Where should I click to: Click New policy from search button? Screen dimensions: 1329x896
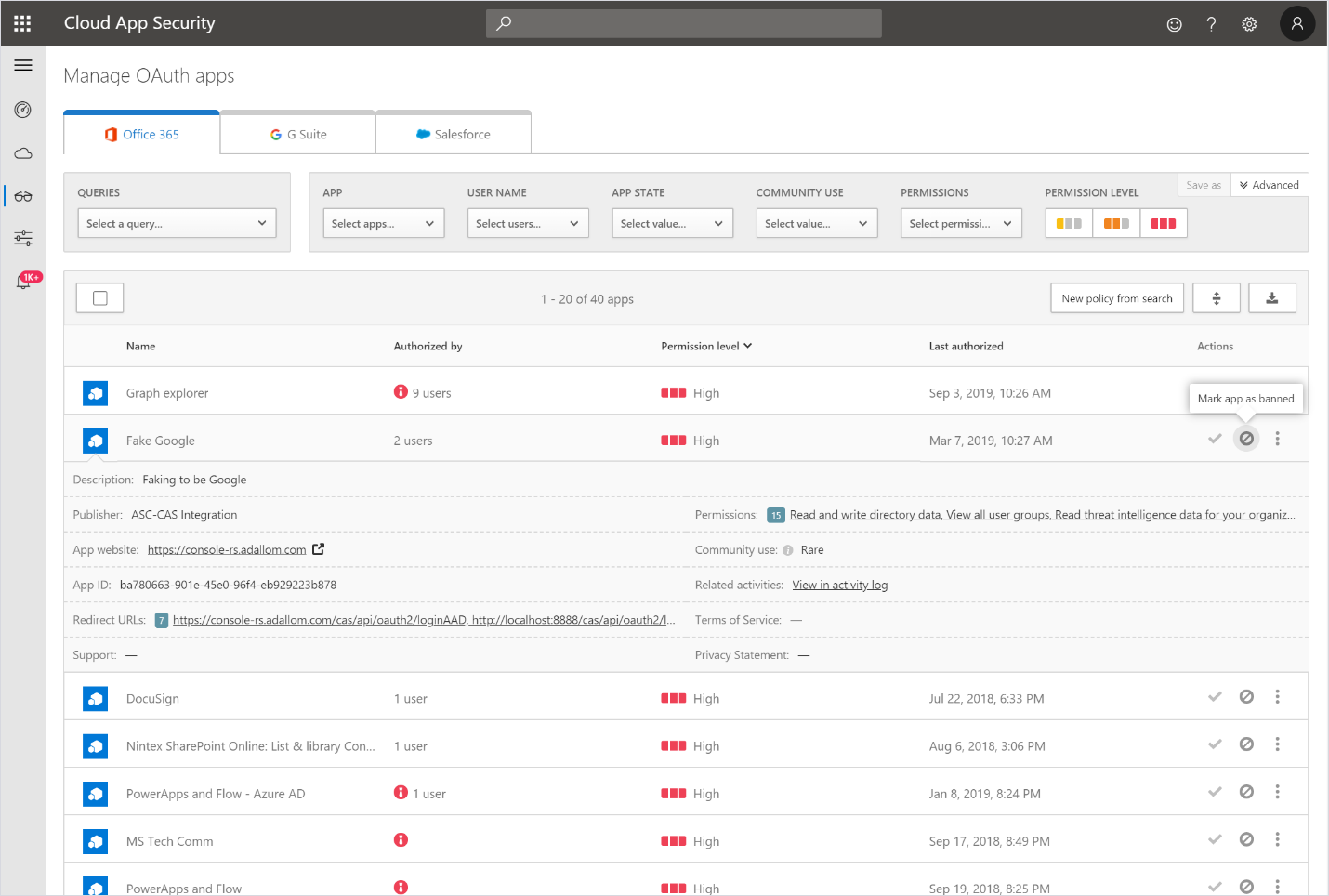[x=1116, y=298]
